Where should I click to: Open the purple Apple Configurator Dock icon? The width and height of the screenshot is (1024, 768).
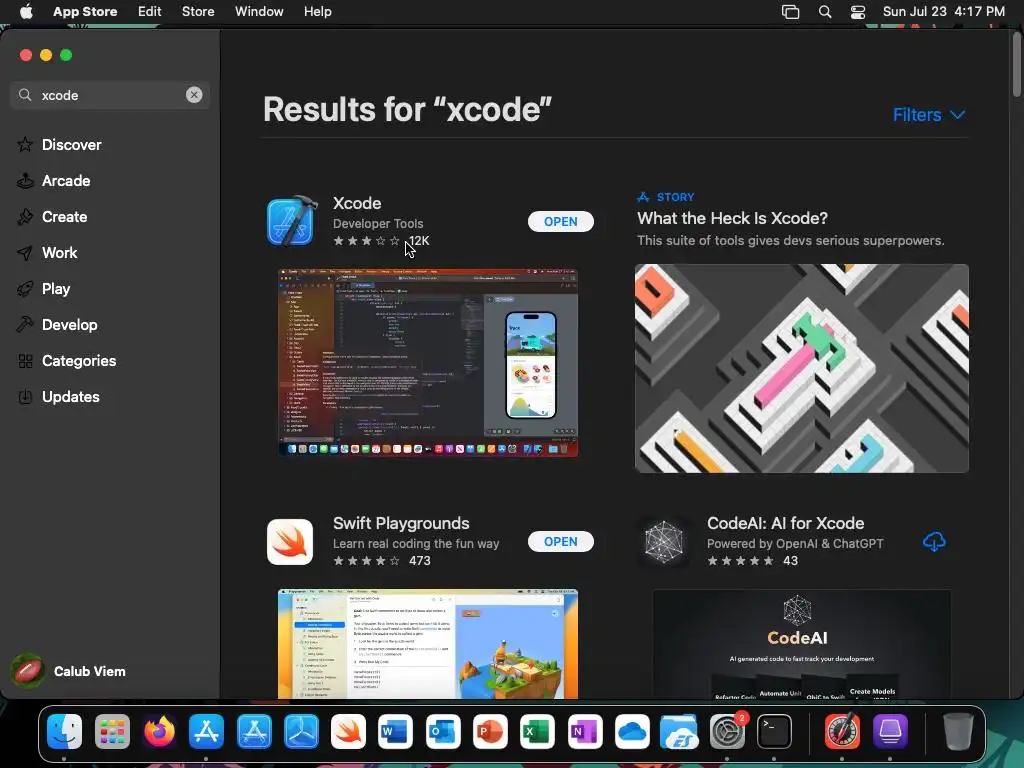[x=889, y=731]
